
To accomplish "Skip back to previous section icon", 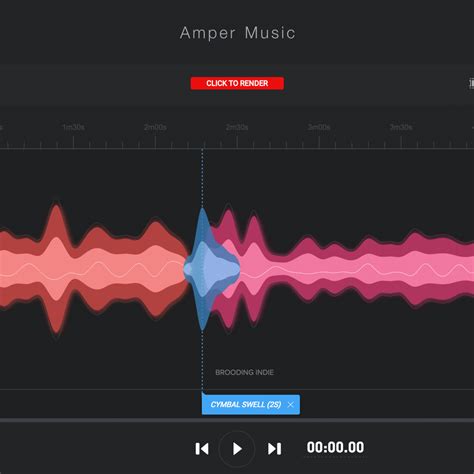I will pos(202,449).
